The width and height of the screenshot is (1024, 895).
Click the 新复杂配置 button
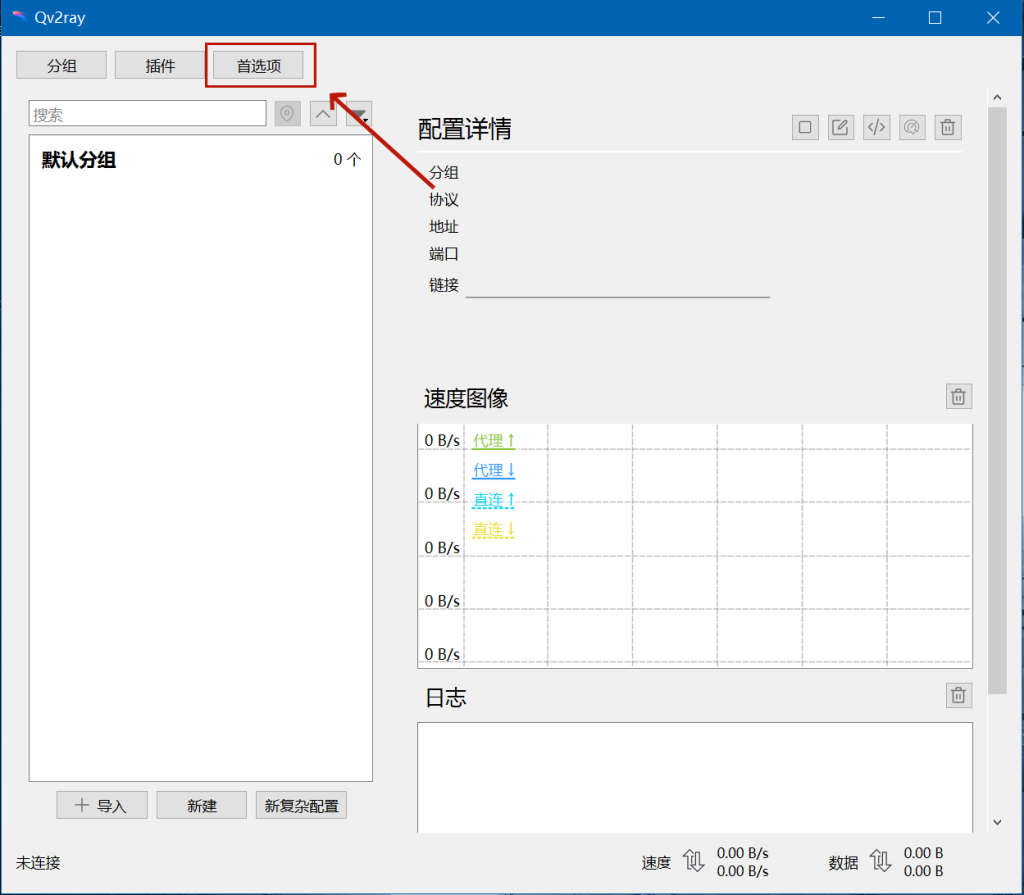click(301, 806)
